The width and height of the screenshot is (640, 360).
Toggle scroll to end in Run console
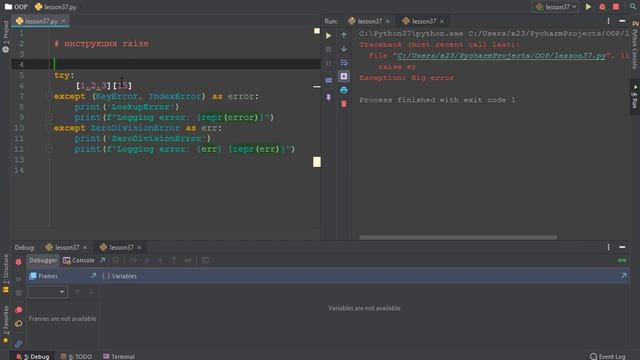click(344, 76)
